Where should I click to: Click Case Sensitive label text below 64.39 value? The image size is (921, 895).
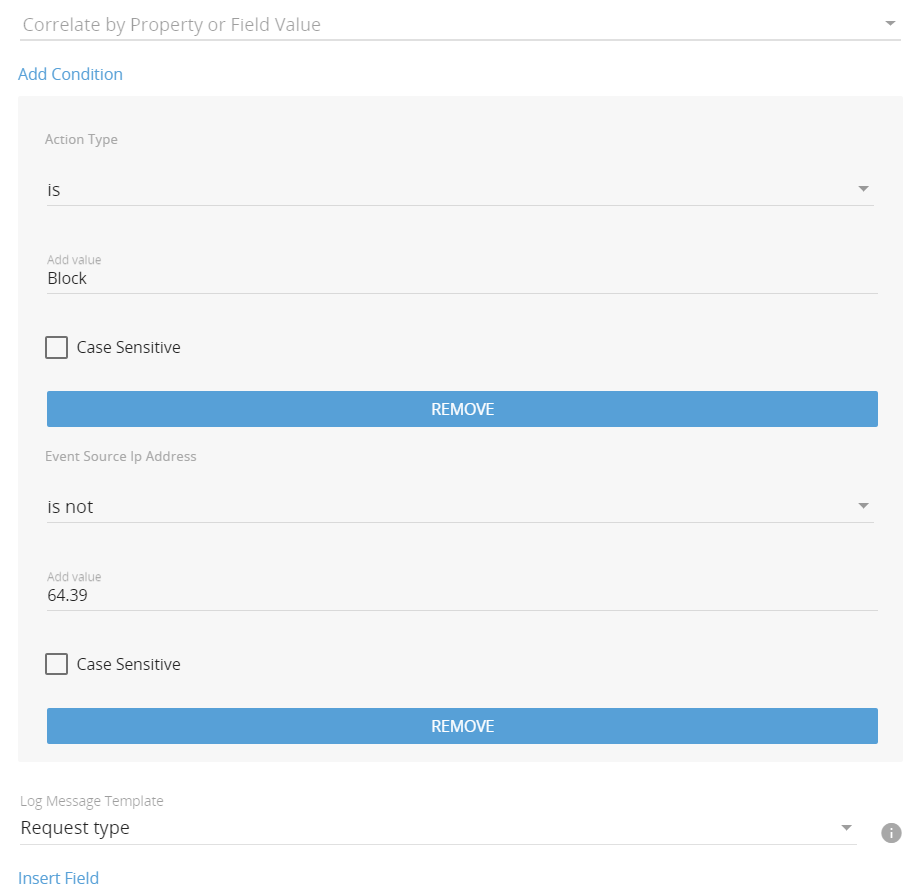point(128,665)
